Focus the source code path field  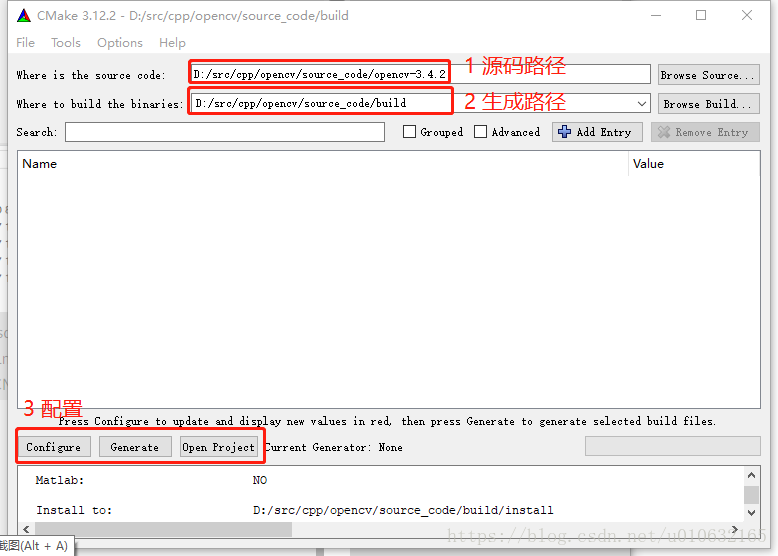(420, 74)
